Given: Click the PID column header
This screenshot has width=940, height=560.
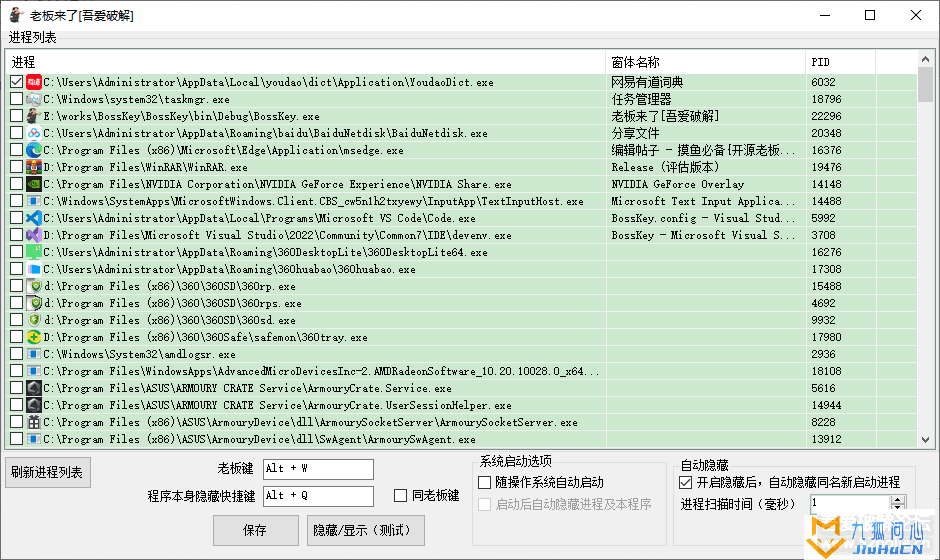Looking at the screenshot, I should (840, 62).
